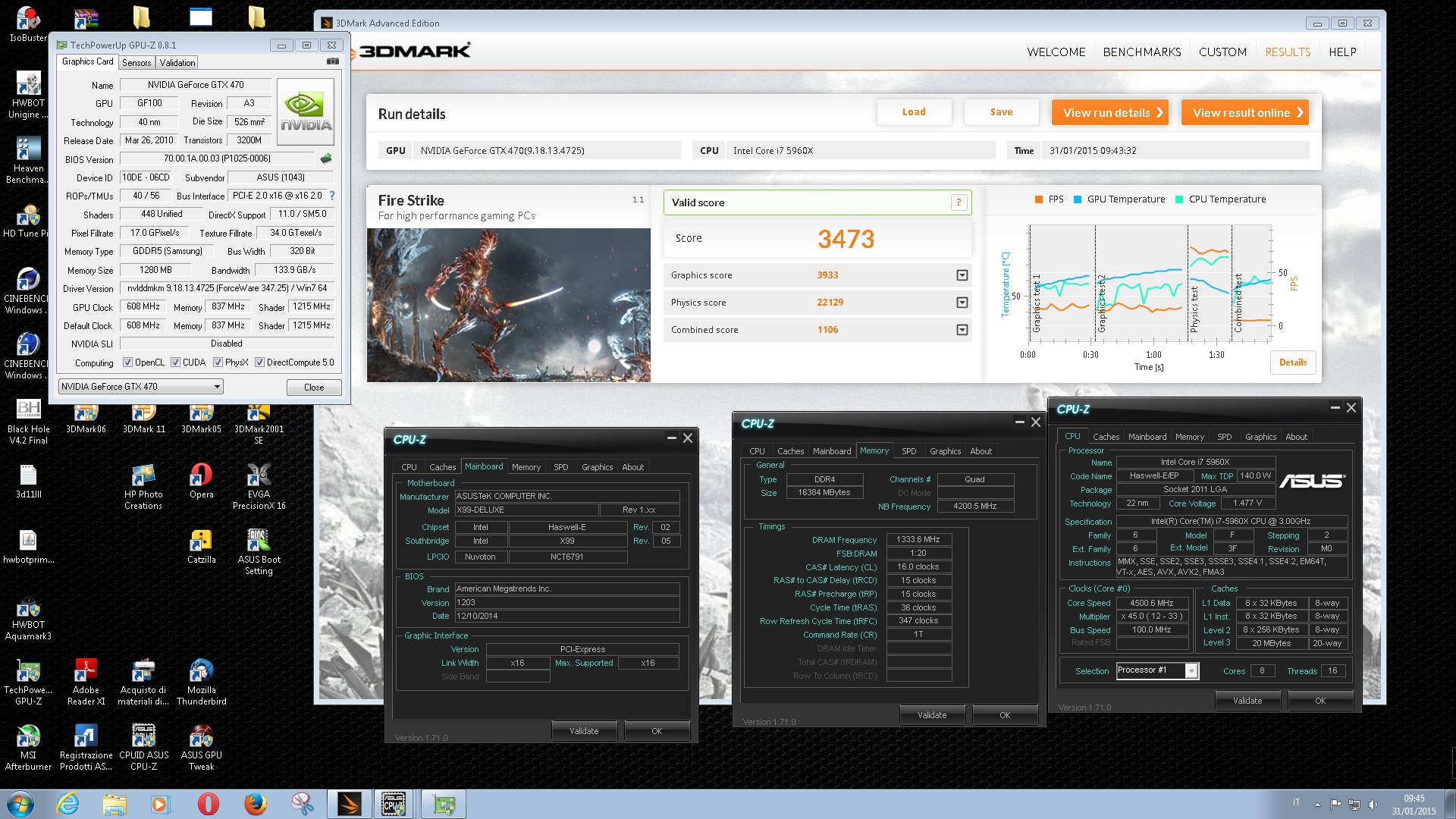Image resolution: width=1456 pixels, height=819 pixels.
Task: Open Firefox from the taskbar
Action: click(x=255, y=804)
